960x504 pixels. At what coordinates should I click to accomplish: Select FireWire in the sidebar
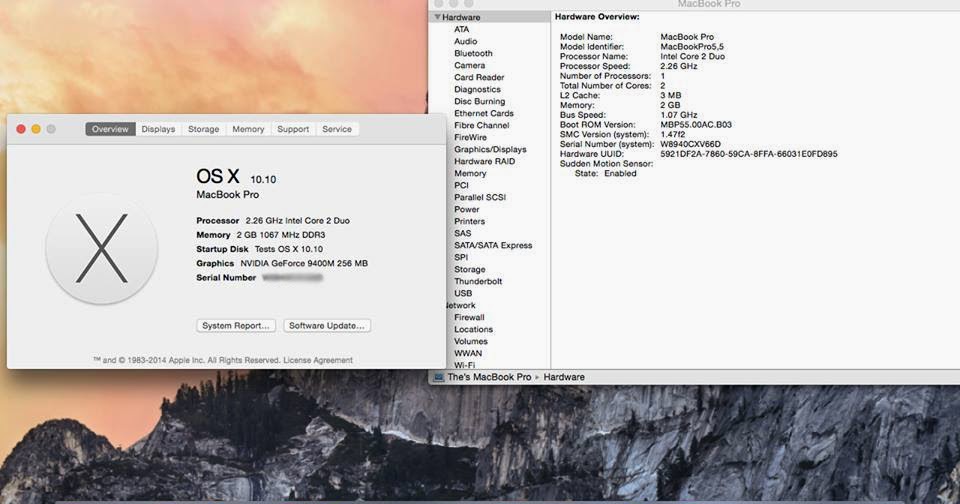(470, 137)
